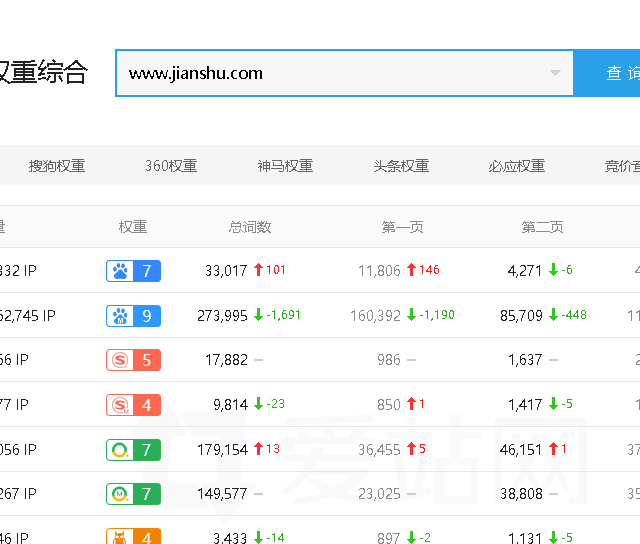The image size is (640, 544).
Task: Click first page value 36,455
Action: 379,450
